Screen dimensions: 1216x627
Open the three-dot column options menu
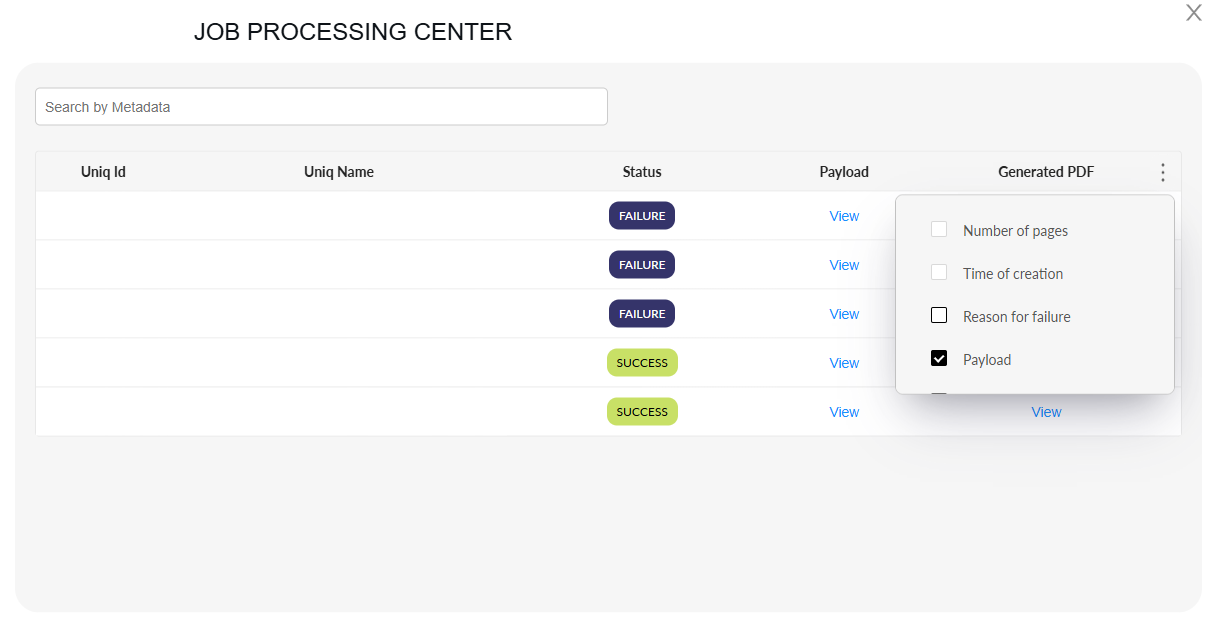(x=1162, y=172)
